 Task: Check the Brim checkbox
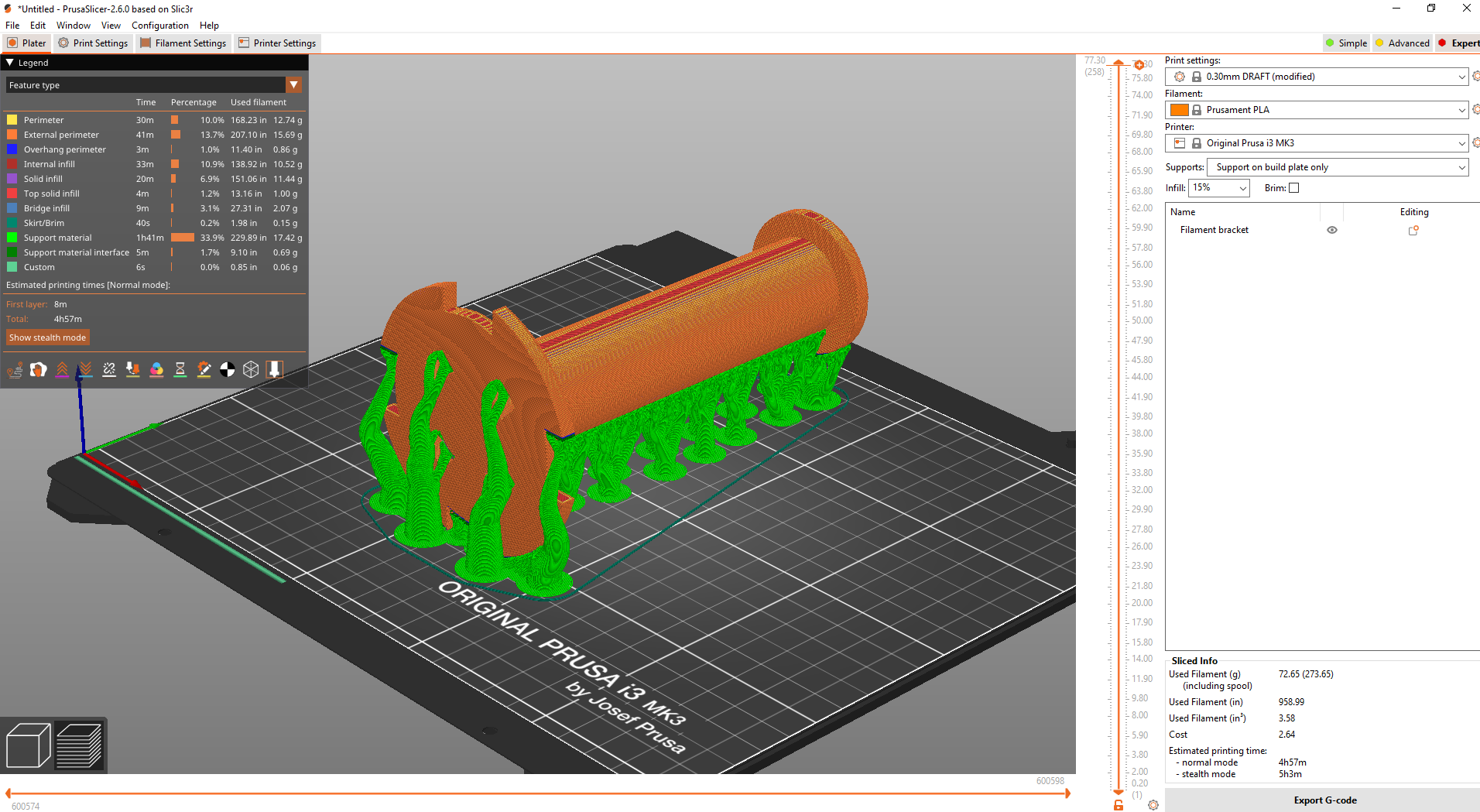(1293, 187)
